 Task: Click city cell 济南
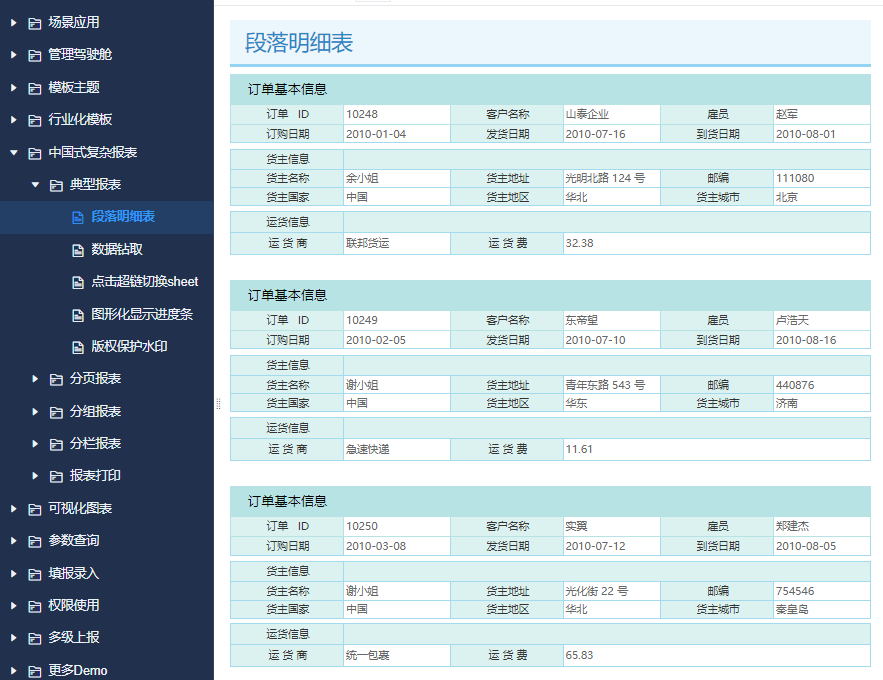tap(822, 403)
